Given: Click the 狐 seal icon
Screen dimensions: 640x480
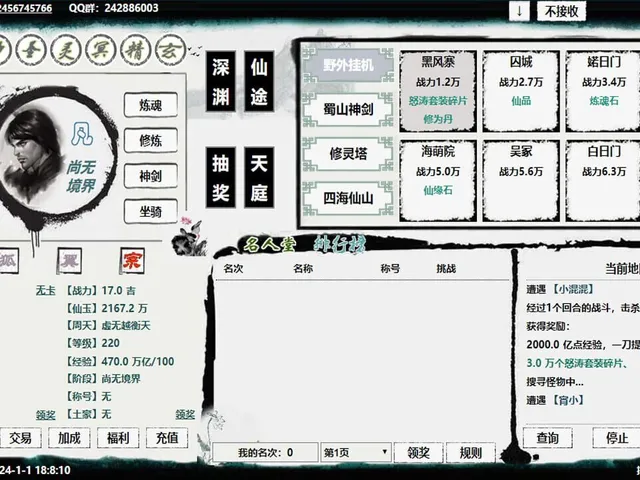Looking at the screenshot, I should coord(8,260).
